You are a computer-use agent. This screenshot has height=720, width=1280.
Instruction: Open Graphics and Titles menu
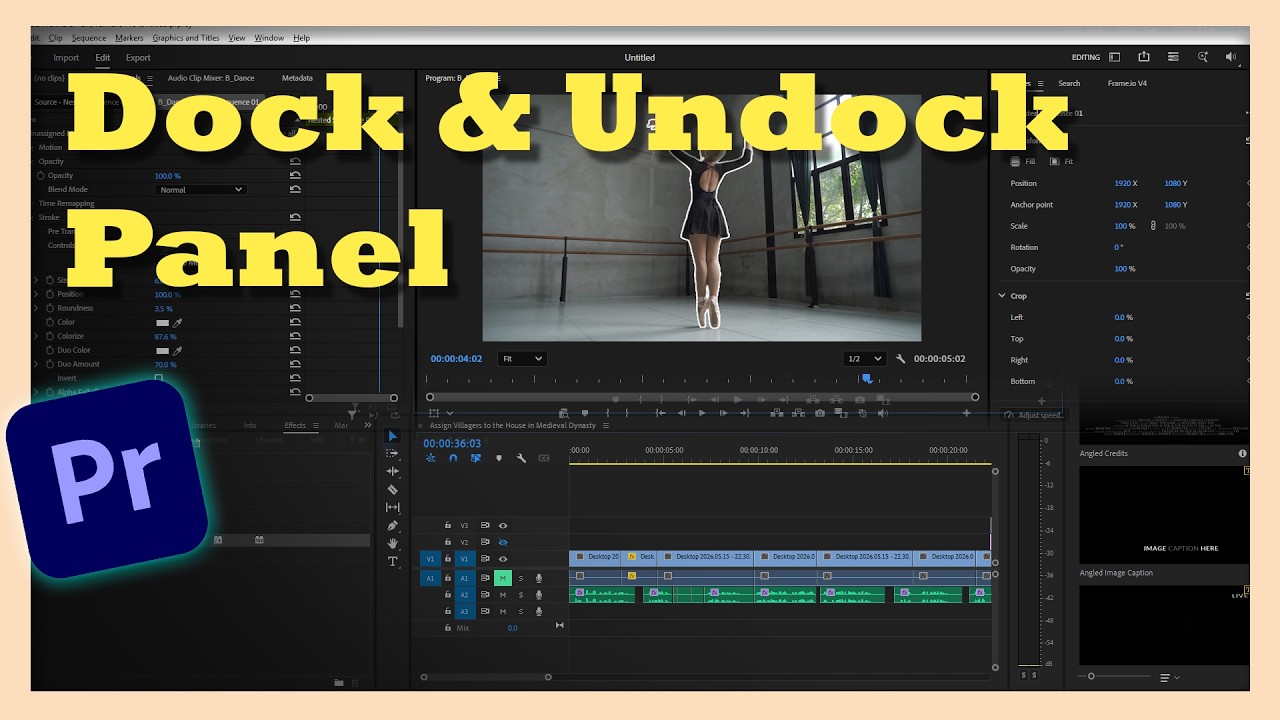pos(186,38)
